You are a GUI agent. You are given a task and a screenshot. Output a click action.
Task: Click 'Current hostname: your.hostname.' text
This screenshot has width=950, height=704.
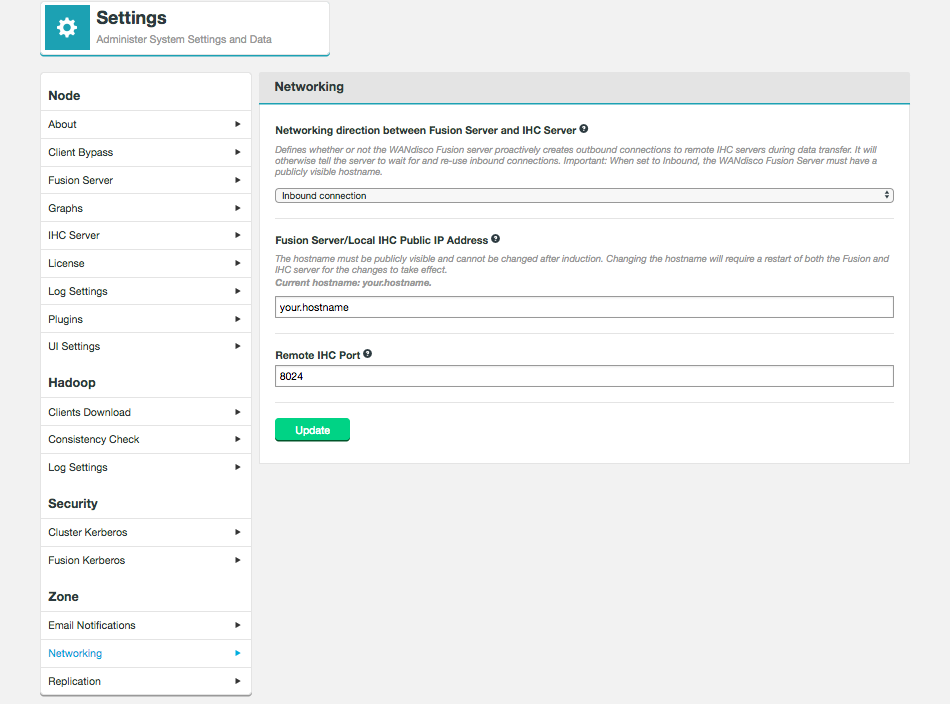[x=353, y=283]
